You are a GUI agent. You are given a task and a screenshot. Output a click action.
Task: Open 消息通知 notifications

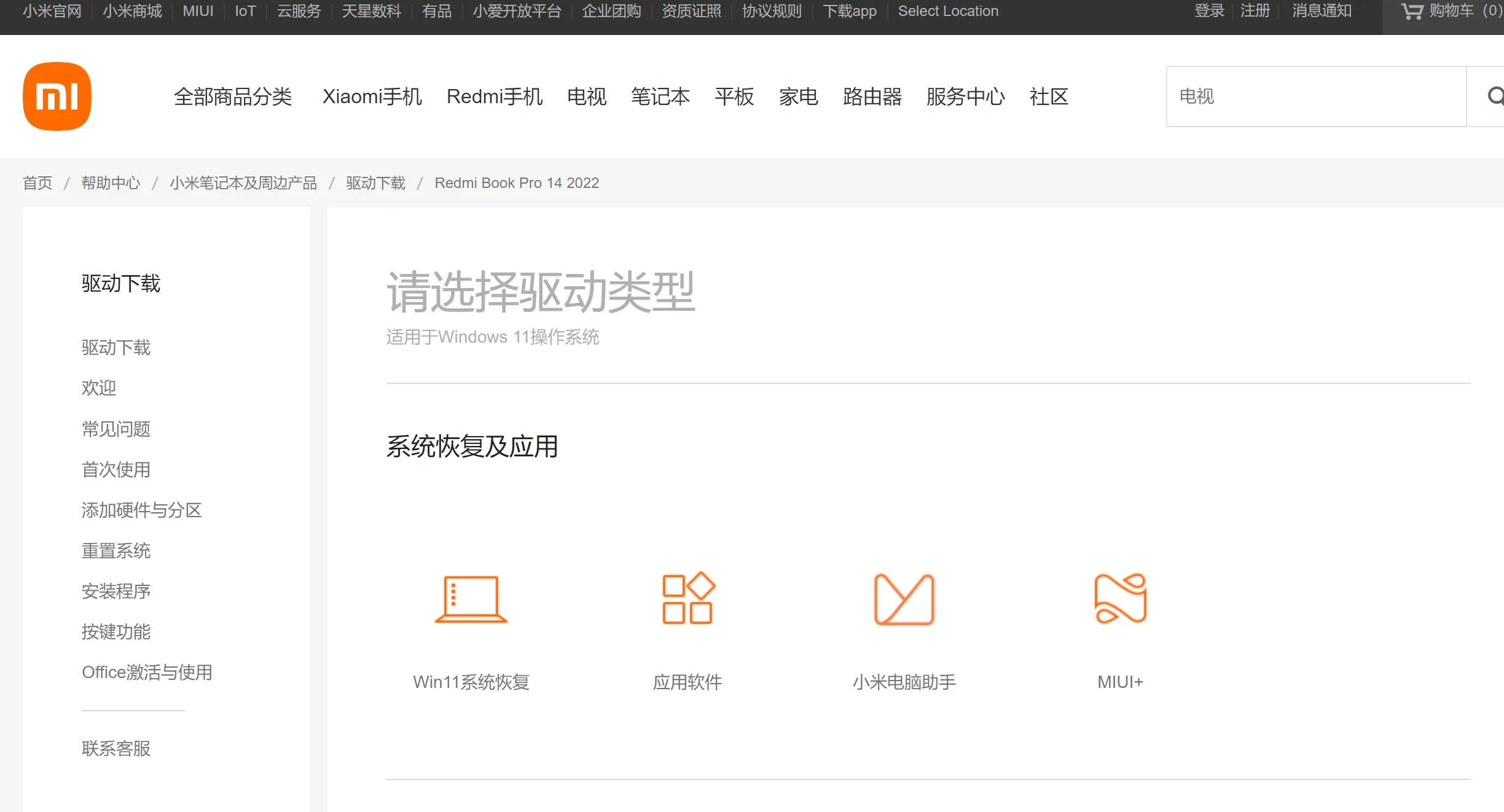(x=1321, y=11)
